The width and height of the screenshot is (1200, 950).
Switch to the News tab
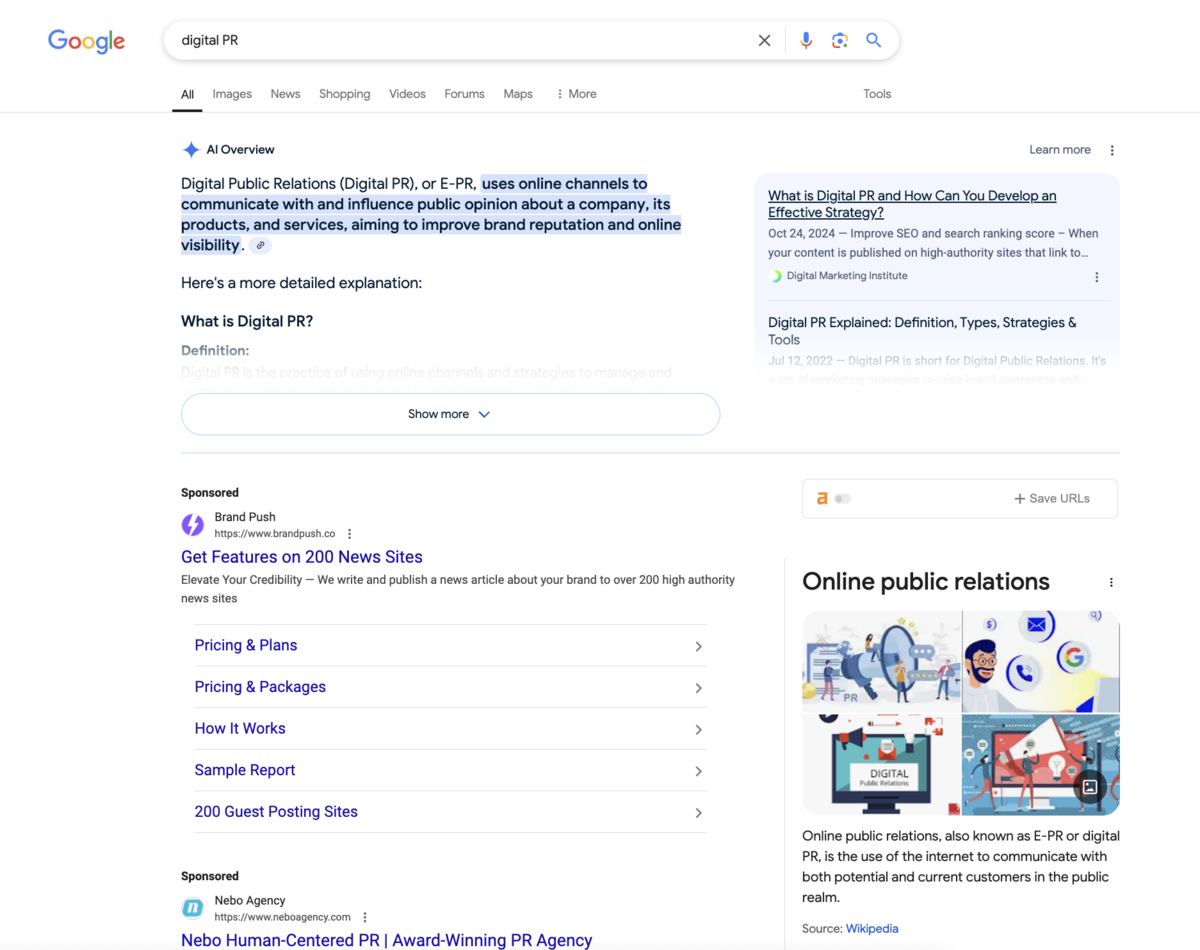coord(285,93)
